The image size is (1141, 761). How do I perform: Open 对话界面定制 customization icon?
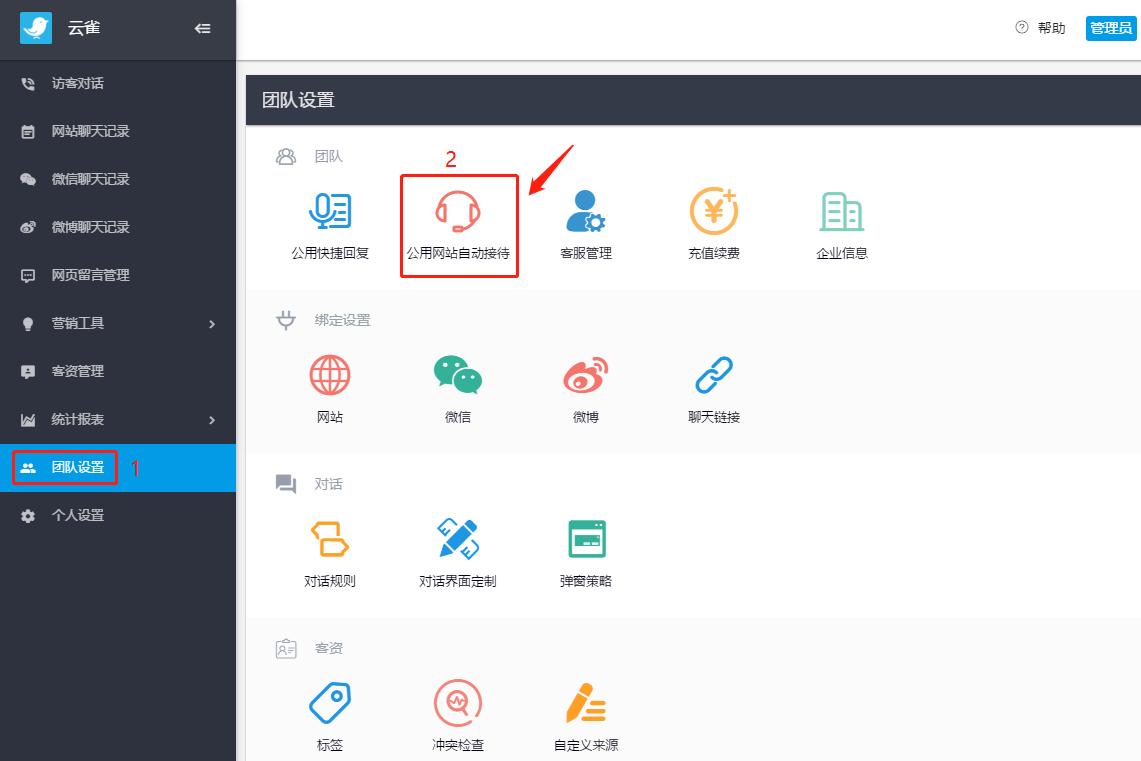458,539
